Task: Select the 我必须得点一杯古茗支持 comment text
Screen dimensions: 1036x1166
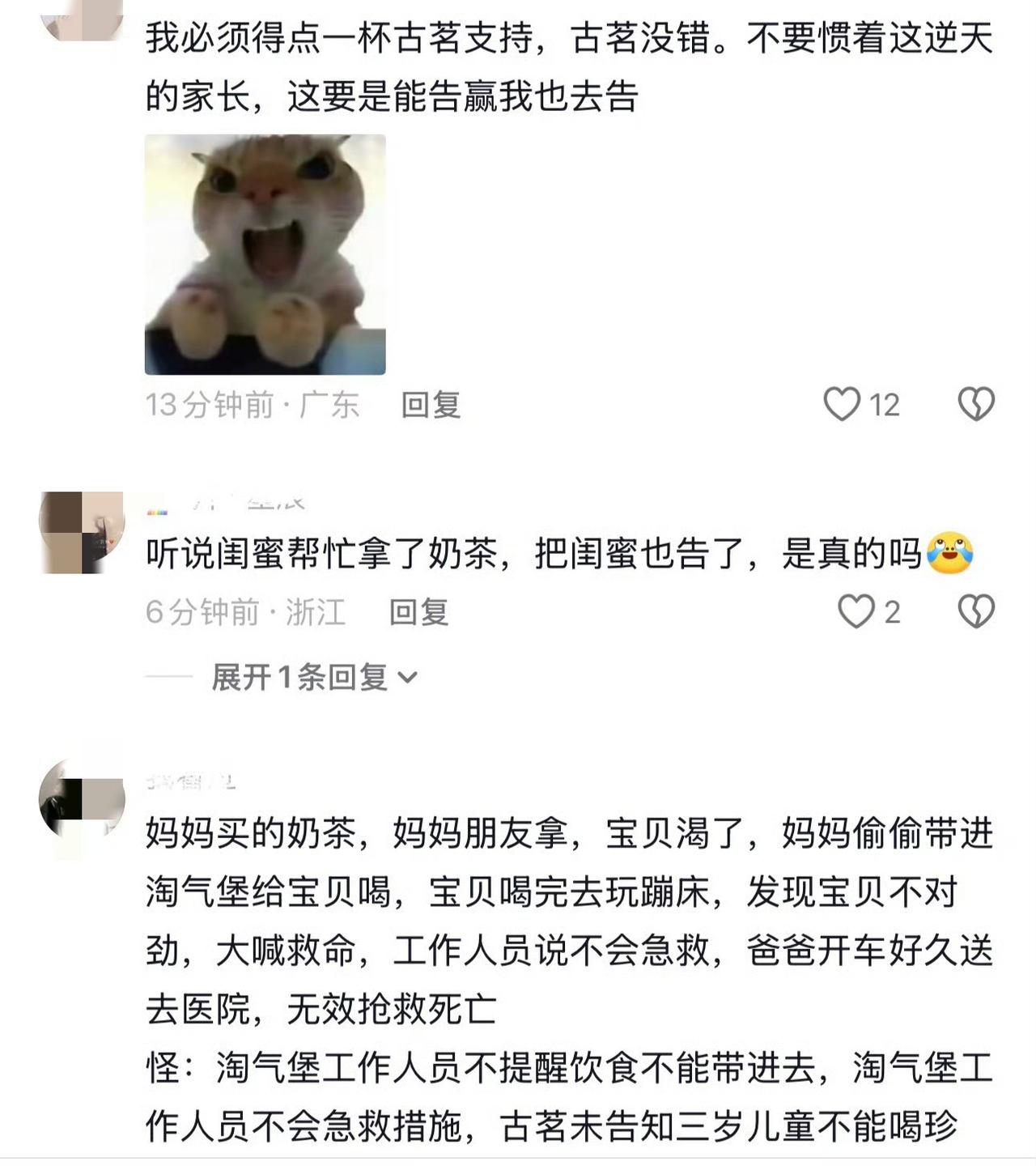Action: 569,67
